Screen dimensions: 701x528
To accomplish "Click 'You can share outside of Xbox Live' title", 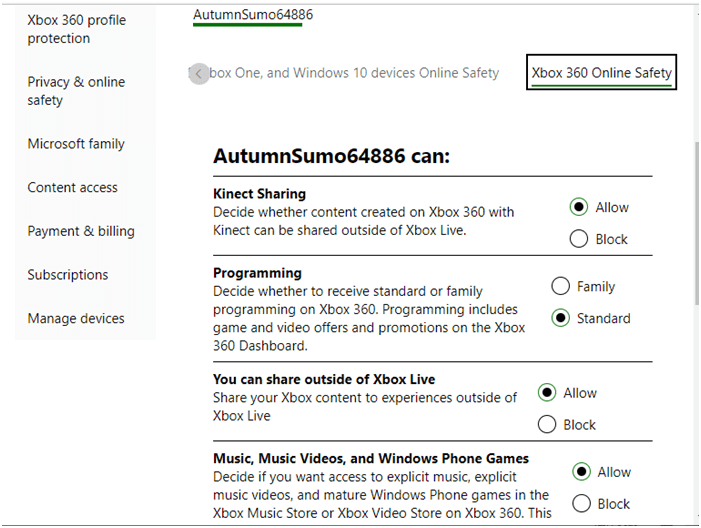I will (324, 379).
